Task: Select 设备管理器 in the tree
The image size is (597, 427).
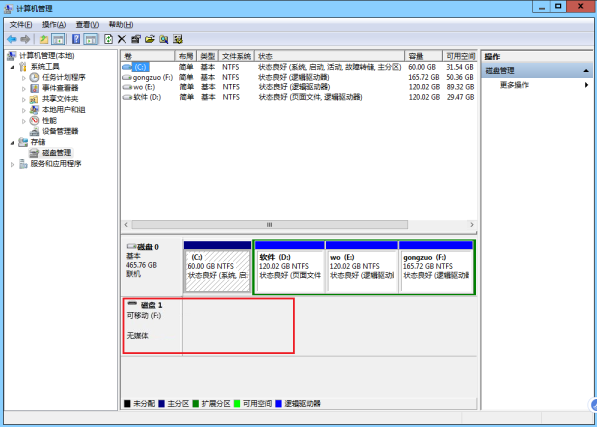Action: pos(60,131)
